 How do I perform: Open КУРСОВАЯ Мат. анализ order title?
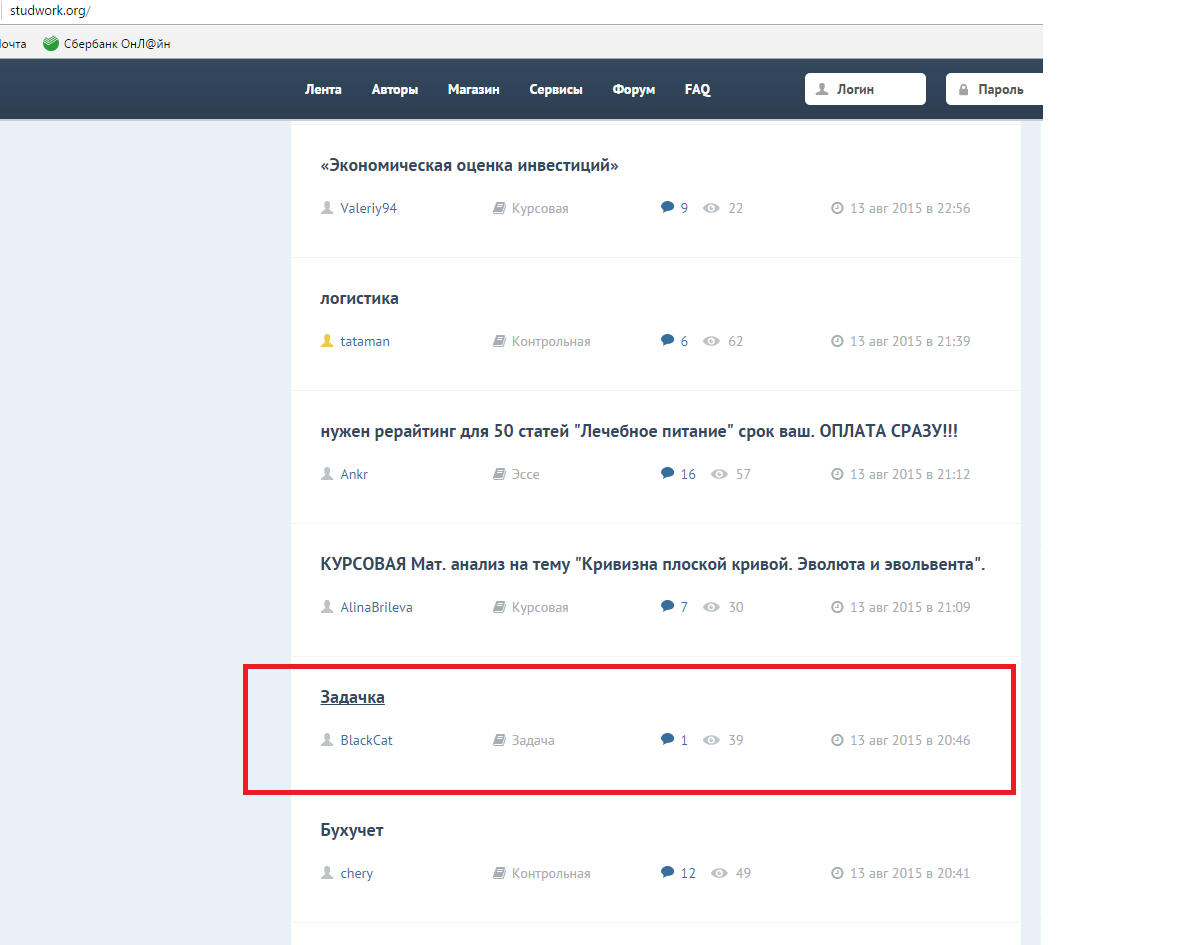pyautogui.click(x=652, y=564)
